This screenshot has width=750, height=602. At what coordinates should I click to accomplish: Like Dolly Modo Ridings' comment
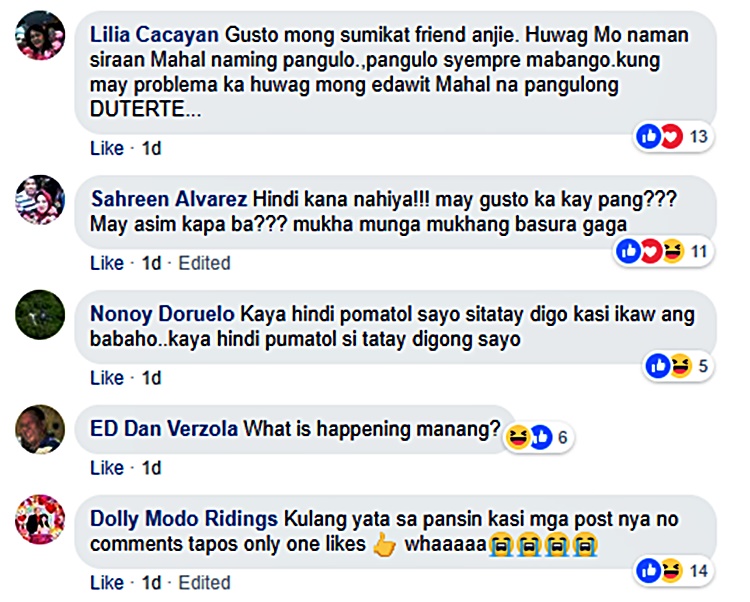click(x=107, y=582)
